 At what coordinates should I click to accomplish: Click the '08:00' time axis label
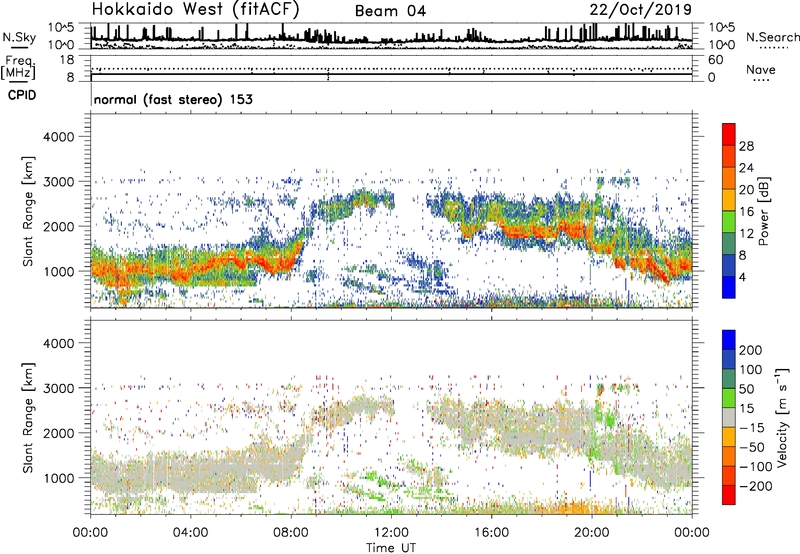(x=291, y=533)
